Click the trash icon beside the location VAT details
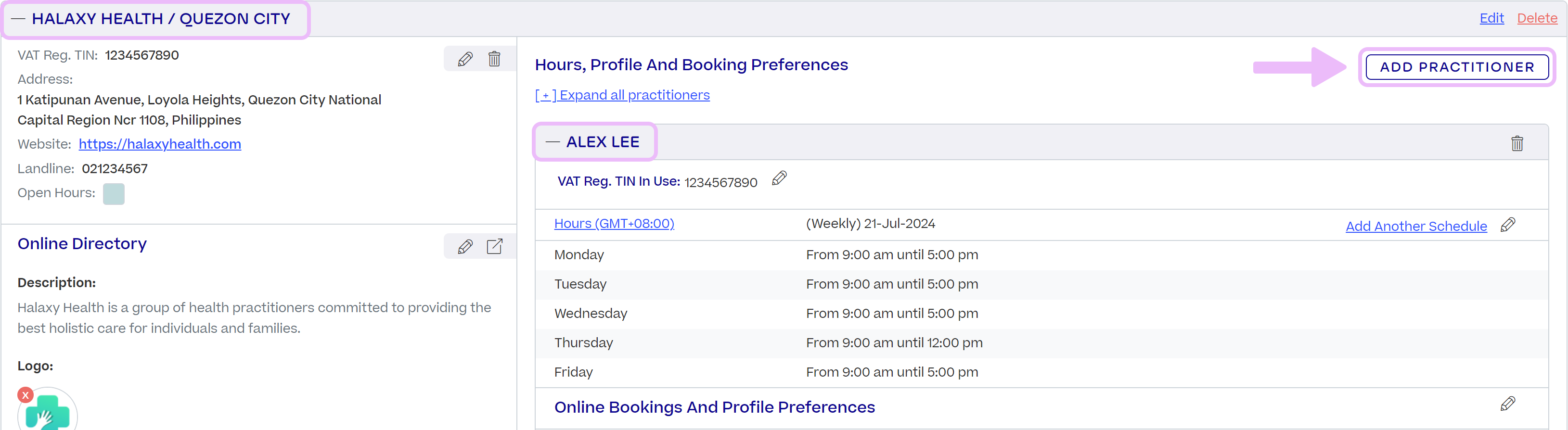 (494, 59)
